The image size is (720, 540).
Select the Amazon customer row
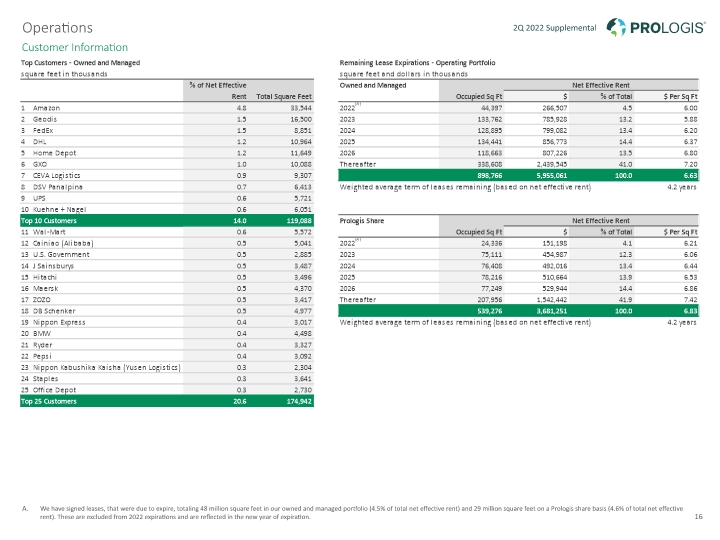click(167, 108)
